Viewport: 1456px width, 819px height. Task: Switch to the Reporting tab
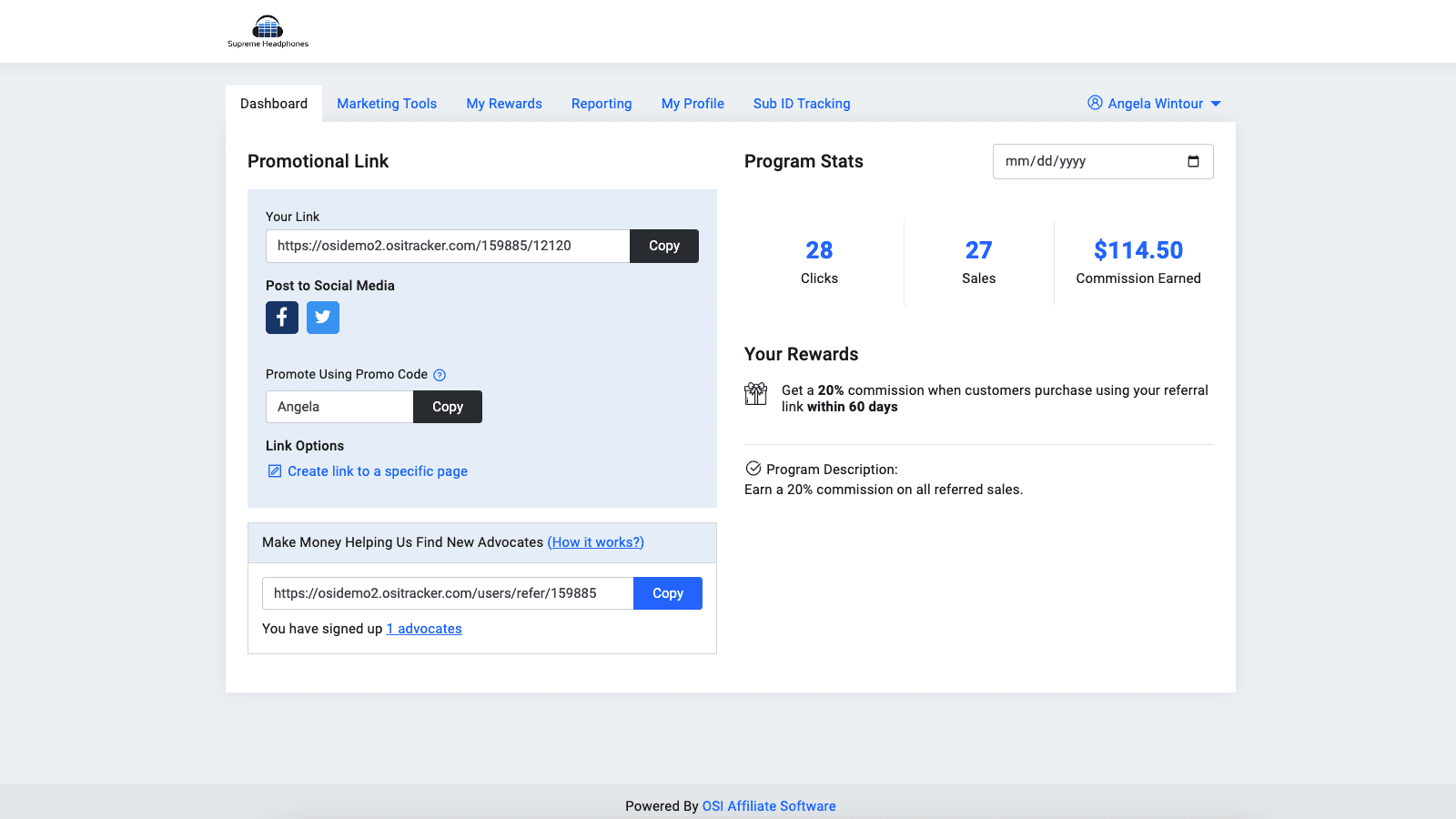[x=601, y=103]
